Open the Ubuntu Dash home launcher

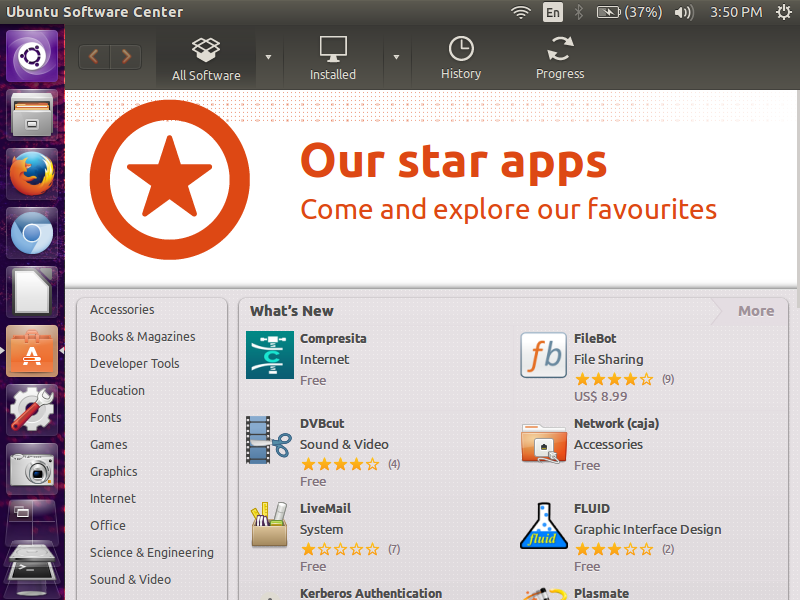(32, 56)
